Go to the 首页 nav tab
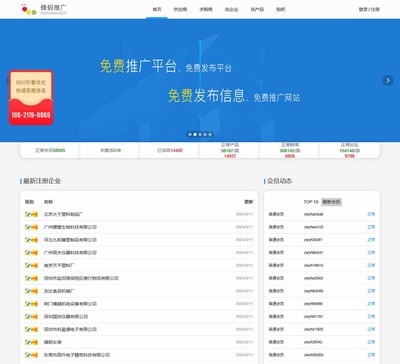The width and height of the screenshot is (400, 364). (157, 9)
